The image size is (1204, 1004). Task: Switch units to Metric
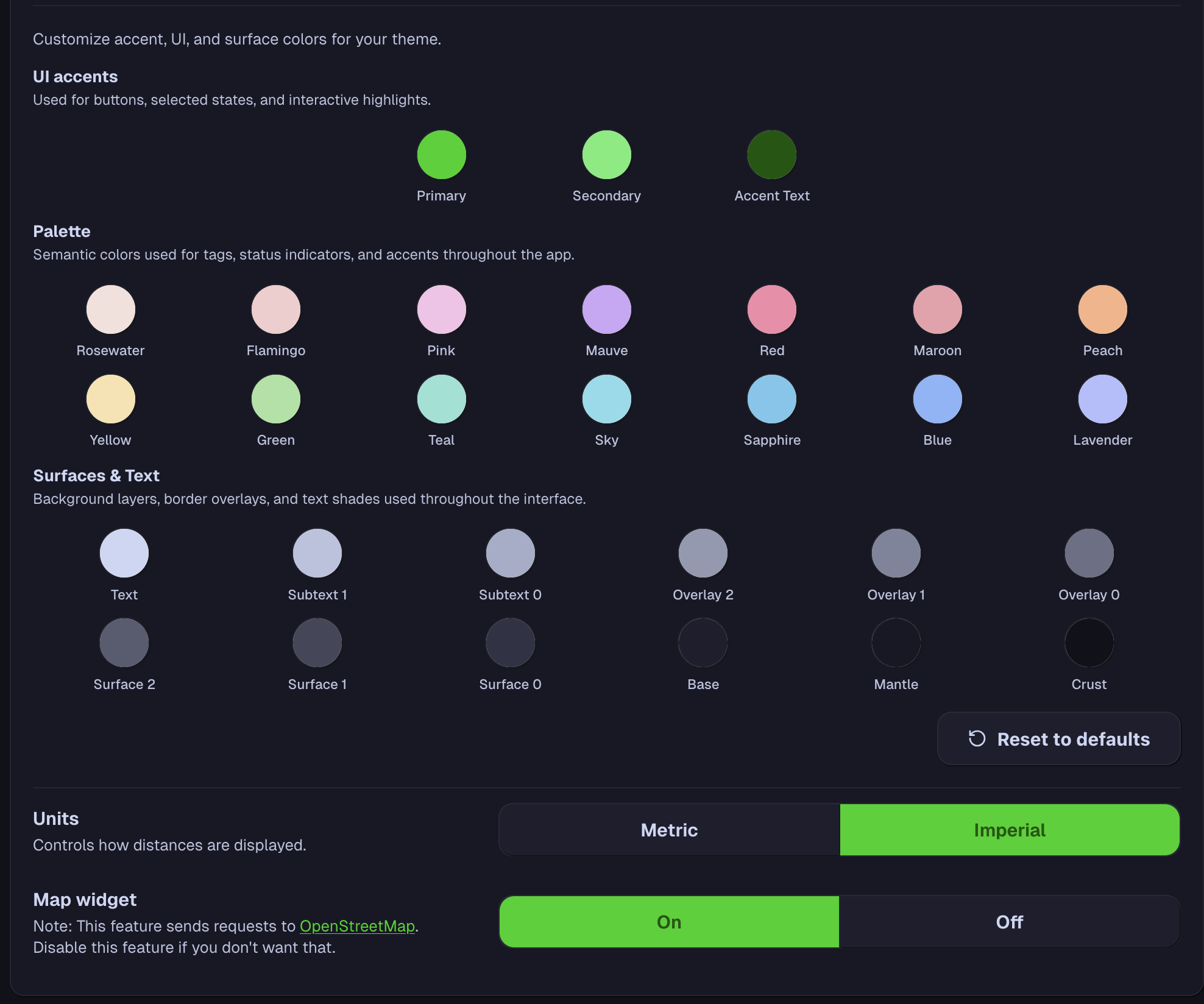coord(668,829)
